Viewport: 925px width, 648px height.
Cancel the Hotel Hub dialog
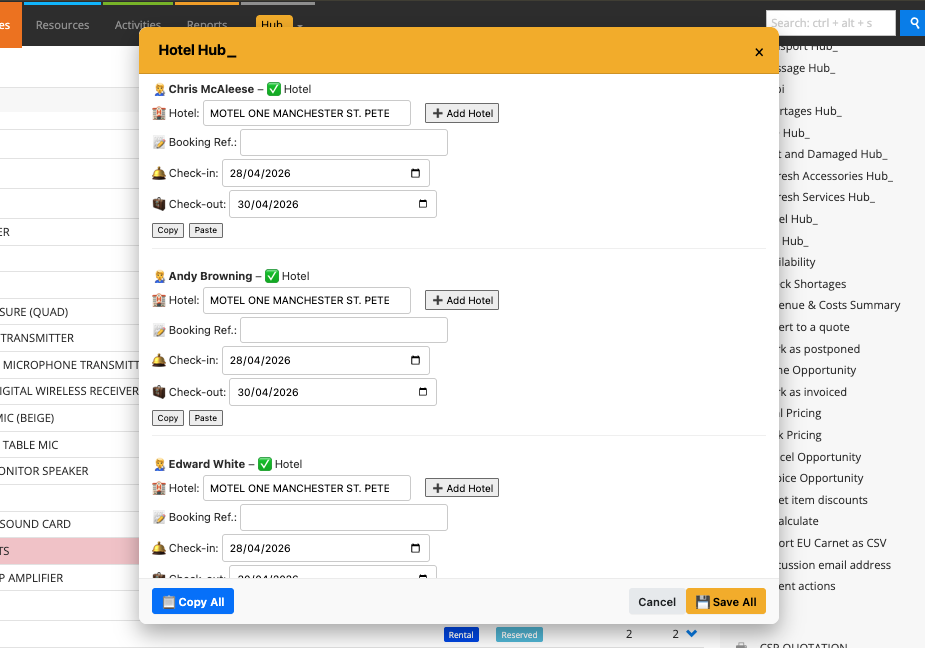coord(657,601)
